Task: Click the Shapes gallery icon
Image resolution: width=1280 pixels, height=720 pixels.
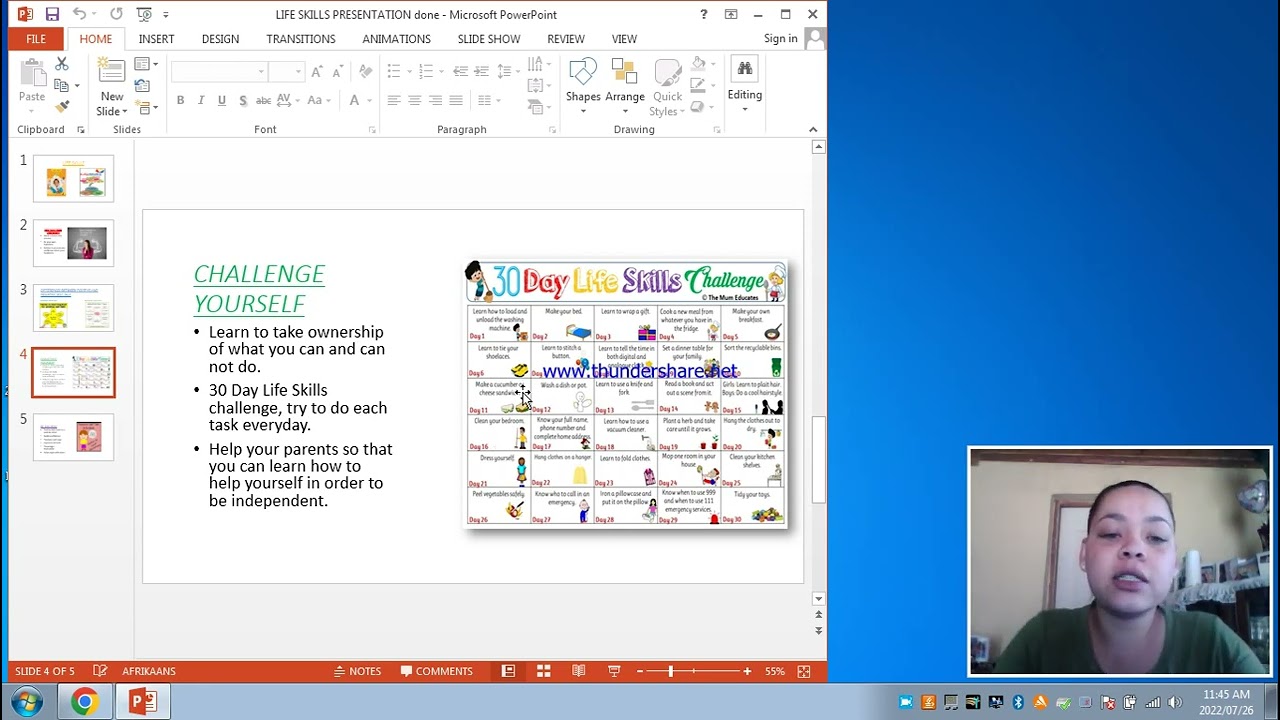Action: click(x=583, y=72)
